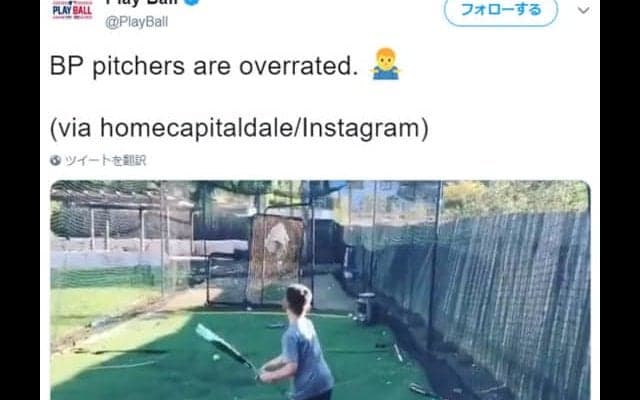Click the baseball near the bat
The height and width of the screenshot is (400, 640).
tap(216, 357)
